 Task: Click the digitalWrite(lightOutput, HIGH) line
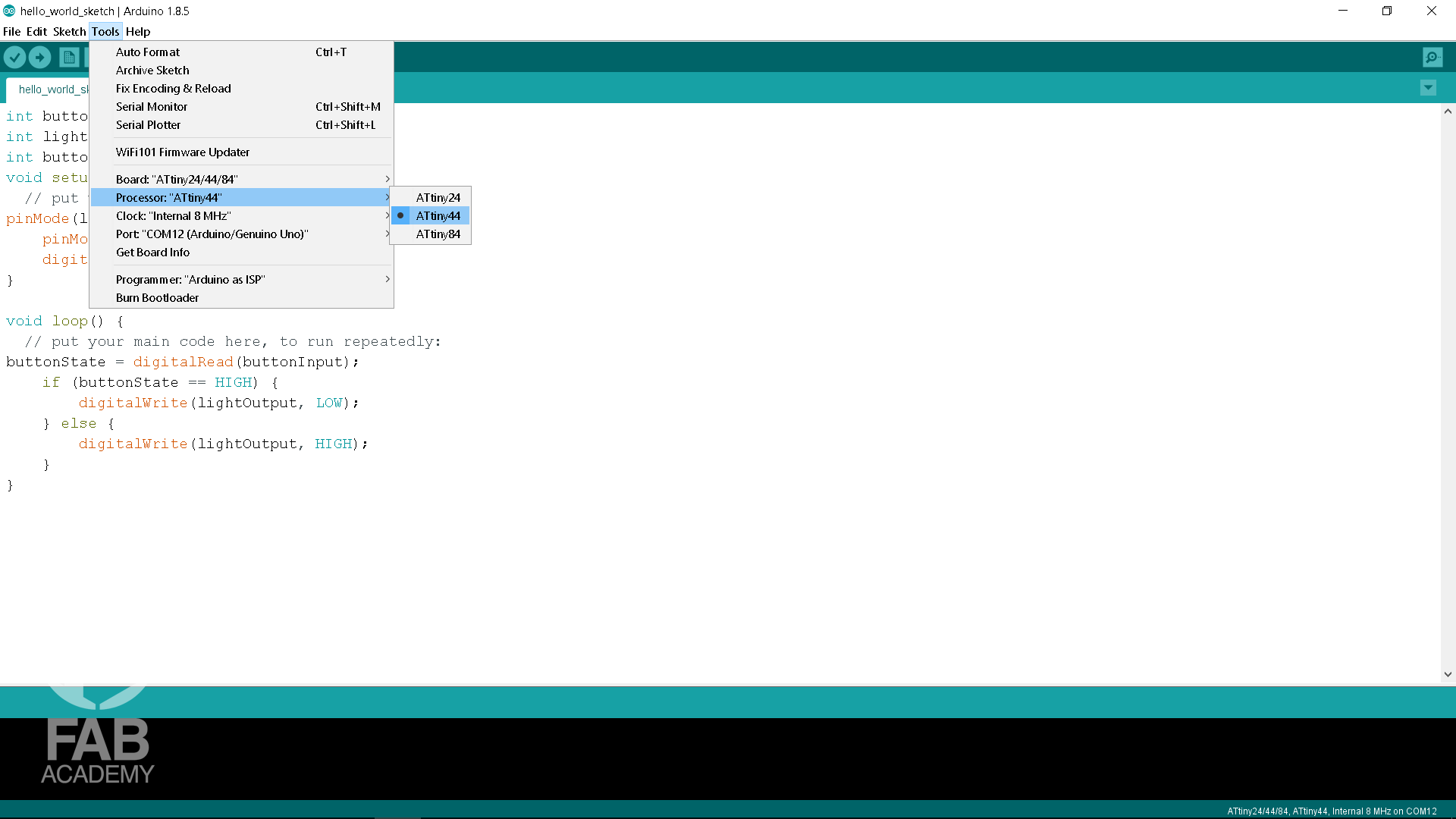coord(223,444)
